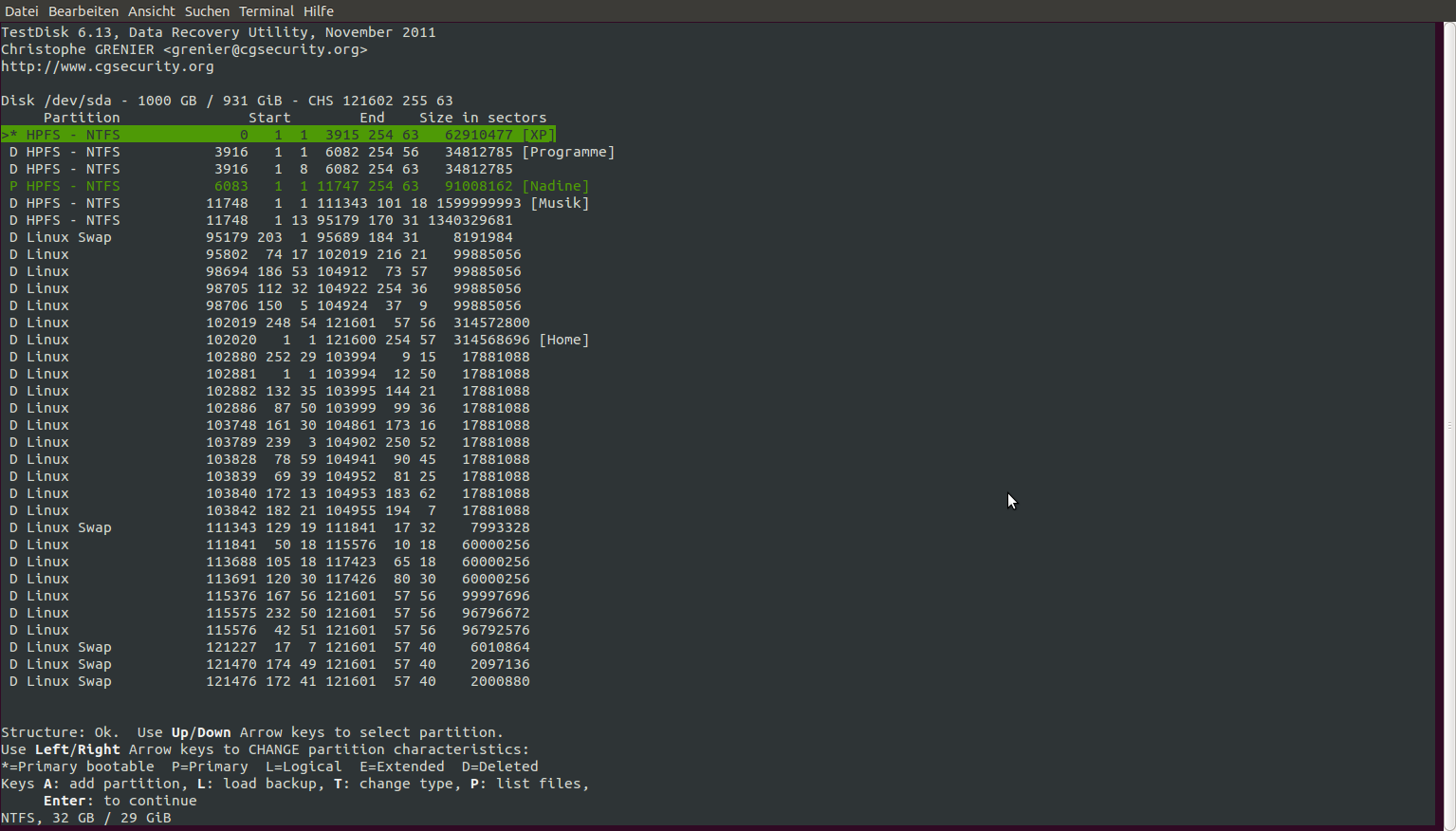Open the Terminal menu
This screenshot has width=1456, height=831.
(267, 11)
